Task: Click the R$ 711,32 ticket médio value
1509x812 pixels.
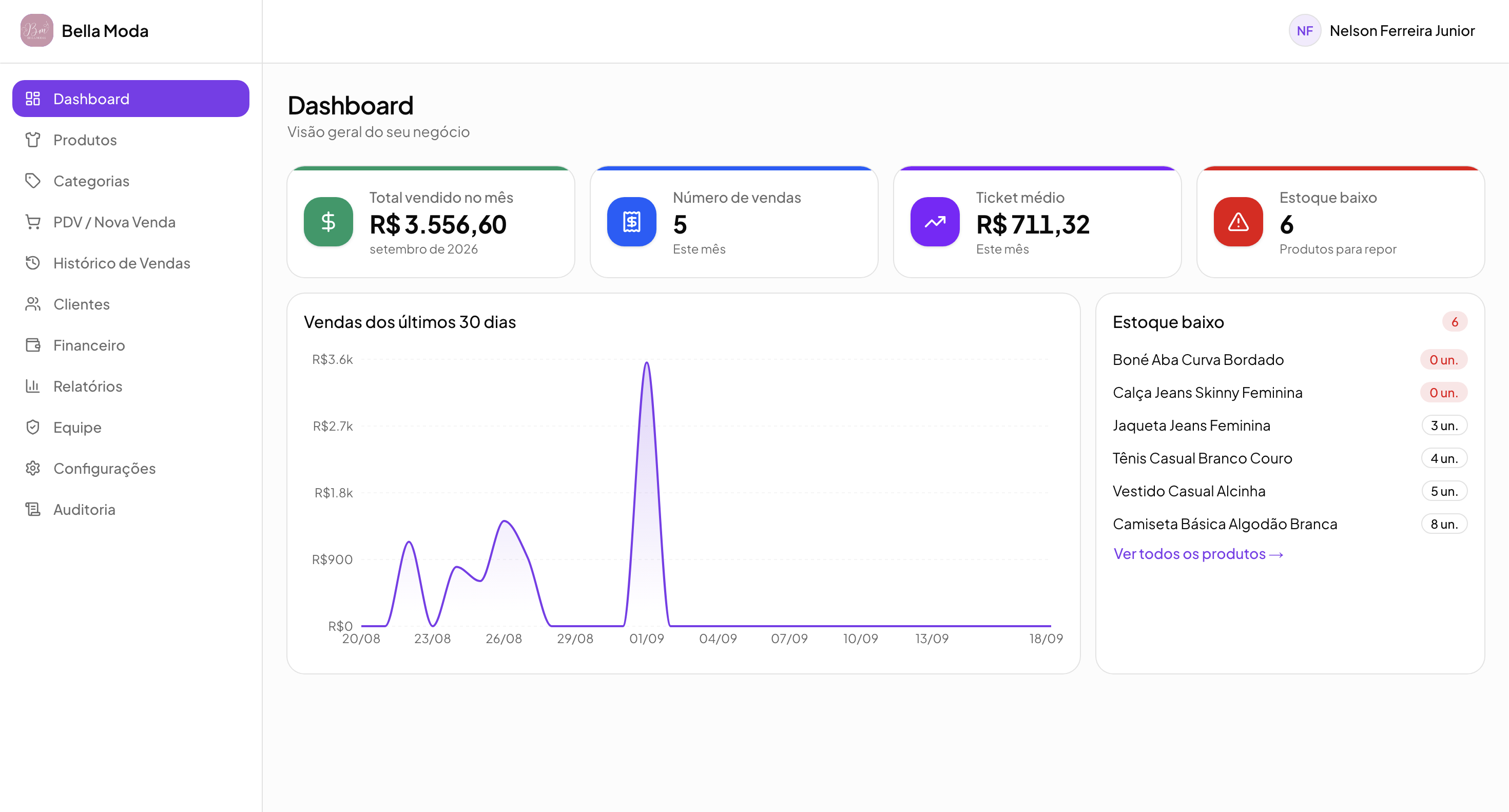Action: [x=1033, y=224]
